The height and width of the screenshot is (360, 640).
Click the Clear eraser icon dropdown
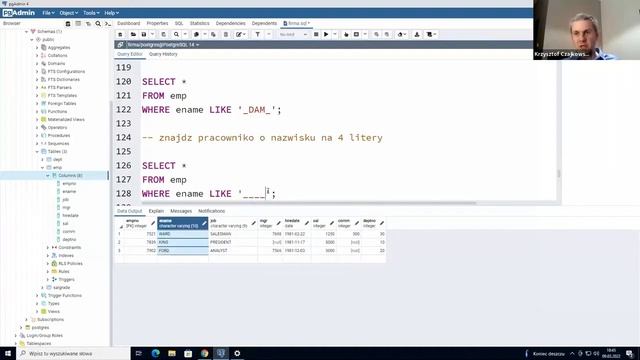402,35
